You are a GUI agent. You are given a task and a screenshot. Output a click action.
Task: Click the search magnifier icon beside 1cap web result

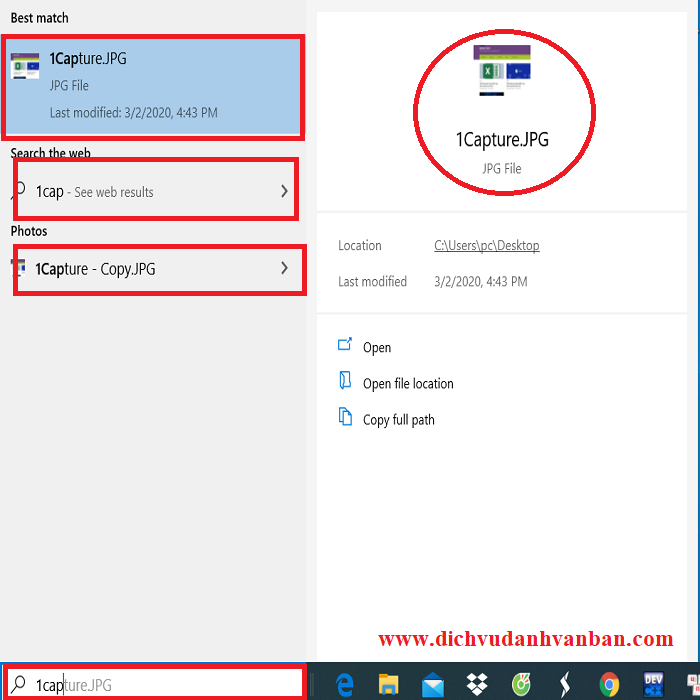pos(19,190)
